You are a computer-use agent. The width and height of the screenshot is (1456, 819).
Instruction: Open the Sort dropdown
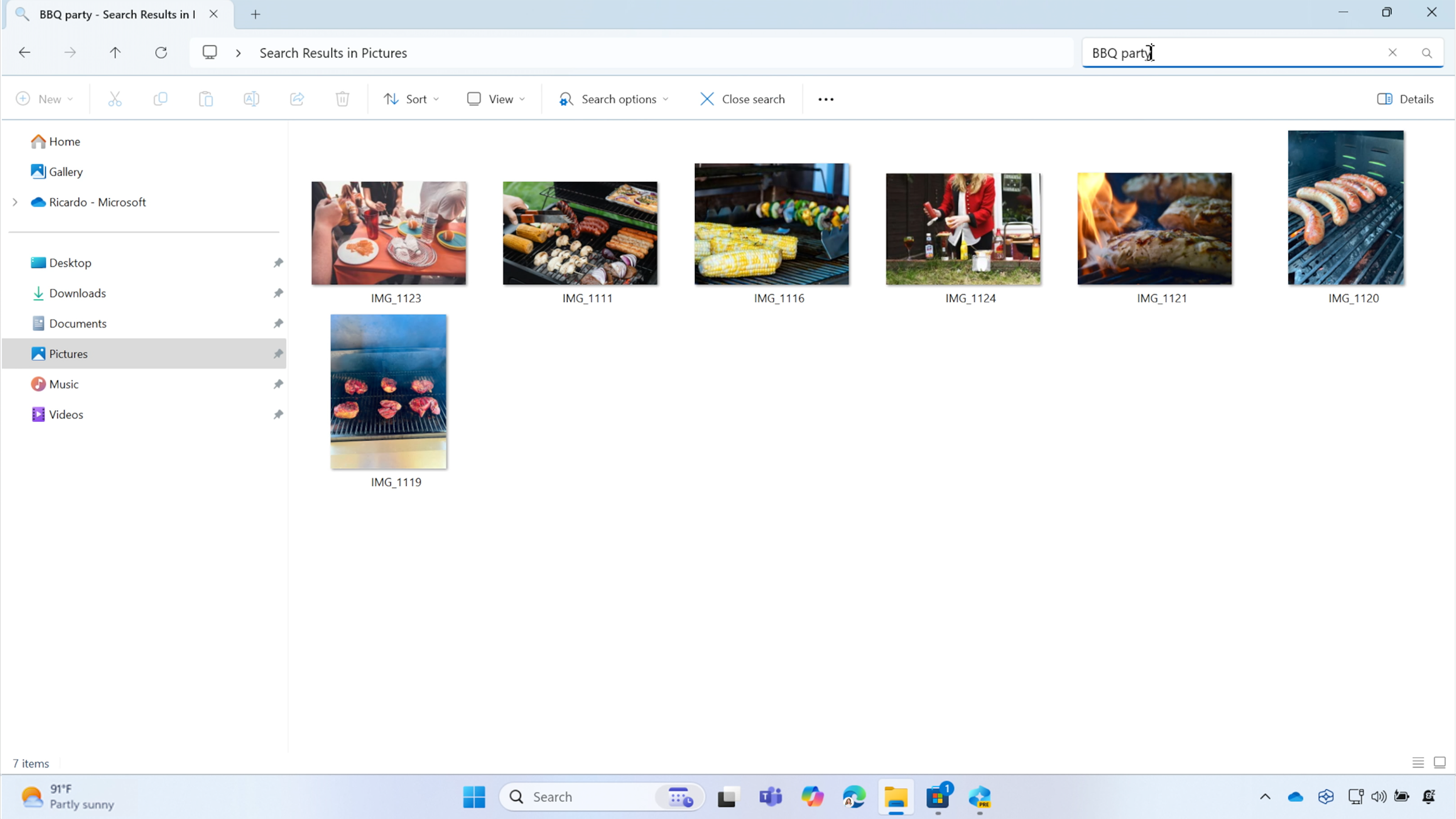(x=411, y=99)
